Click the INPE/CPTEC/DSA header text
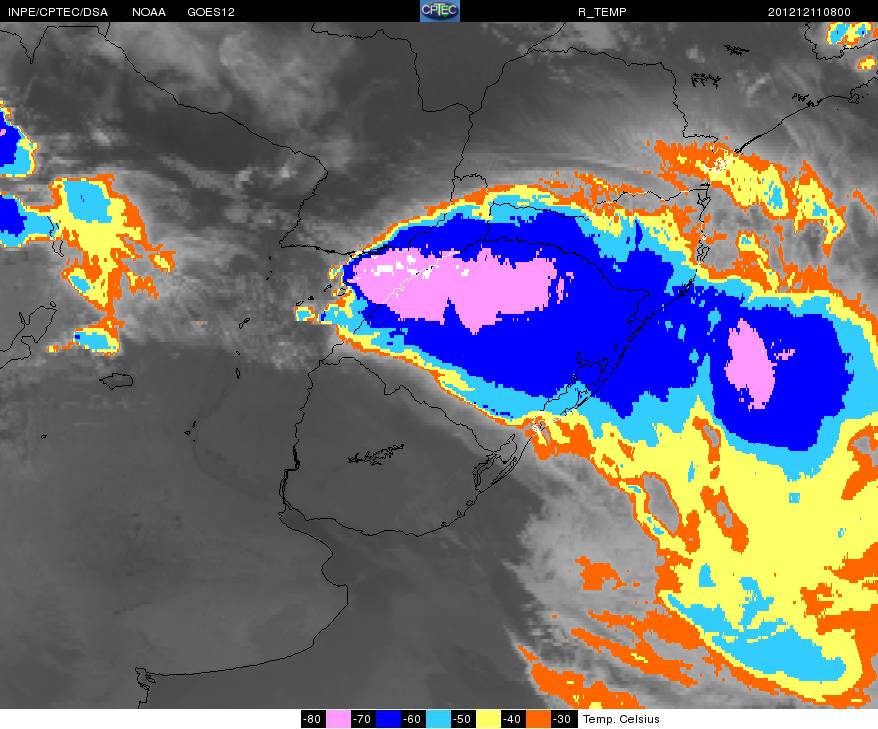 tap(58, 12)
